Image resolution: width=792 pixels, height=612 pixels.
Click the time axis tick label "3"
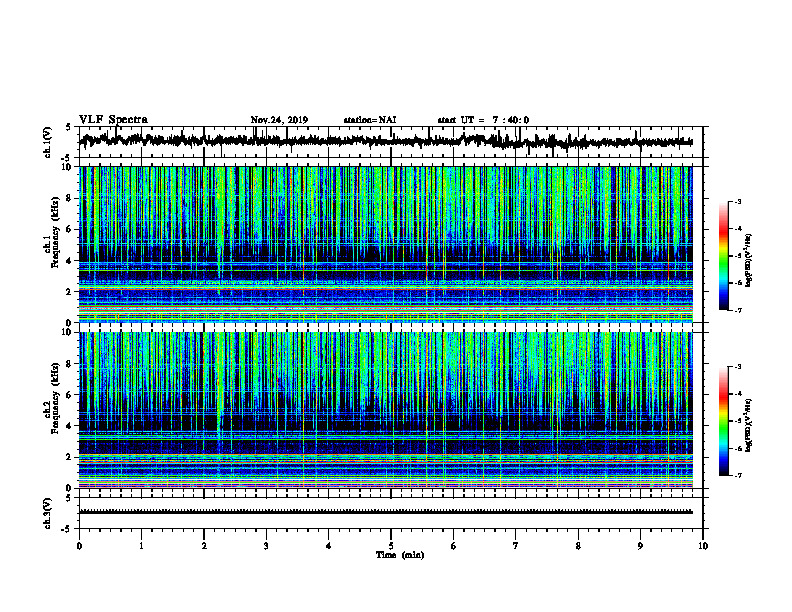coord(266,546)
